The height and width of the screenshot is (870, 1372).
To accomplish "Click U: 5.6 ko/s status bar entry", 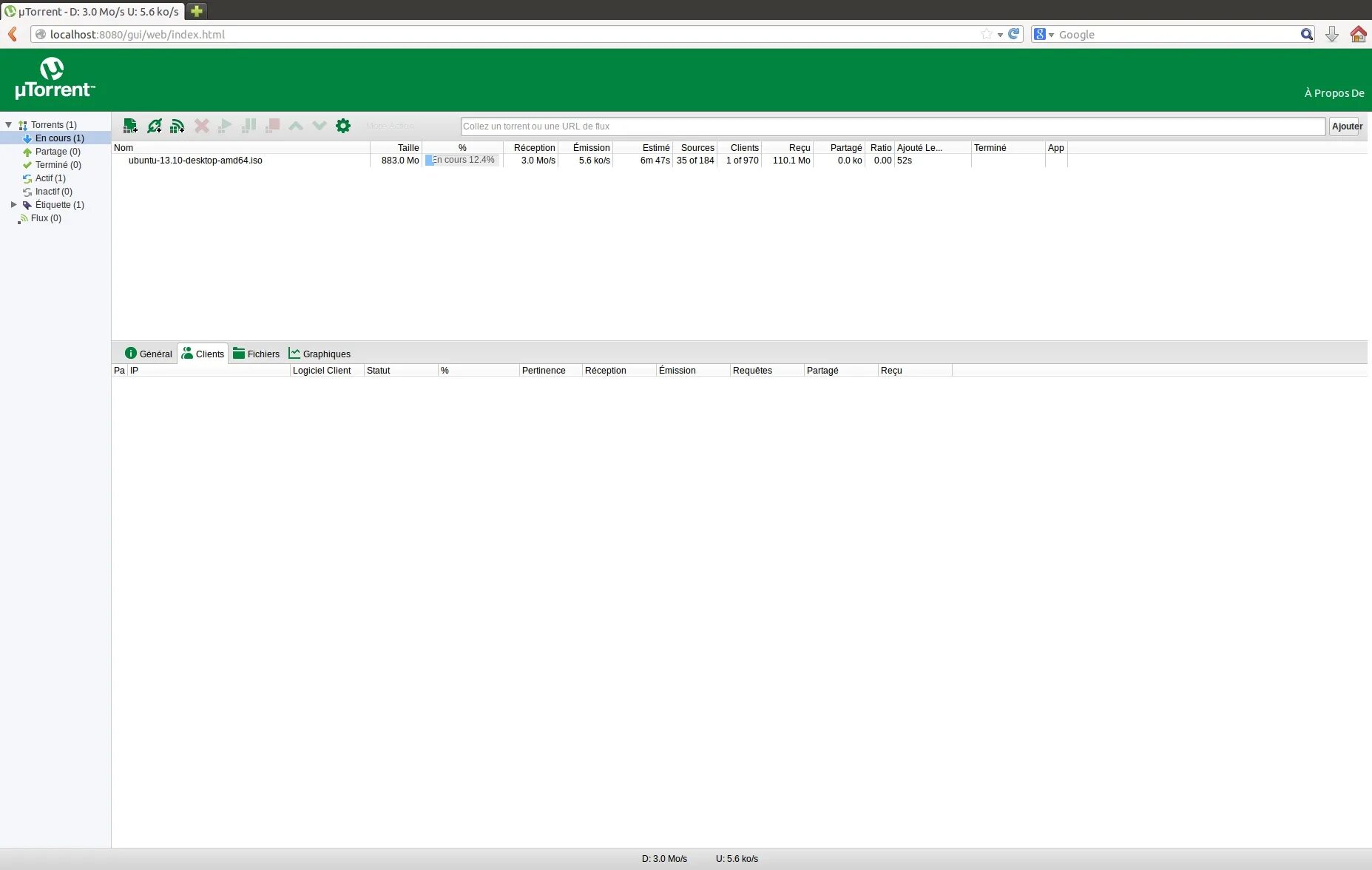I will coord(737,859).
